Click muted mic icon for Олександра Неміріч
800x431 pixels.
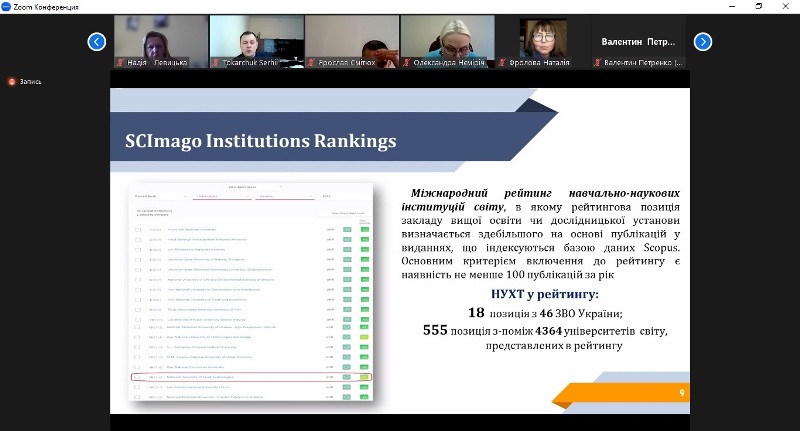pos(407,63)
